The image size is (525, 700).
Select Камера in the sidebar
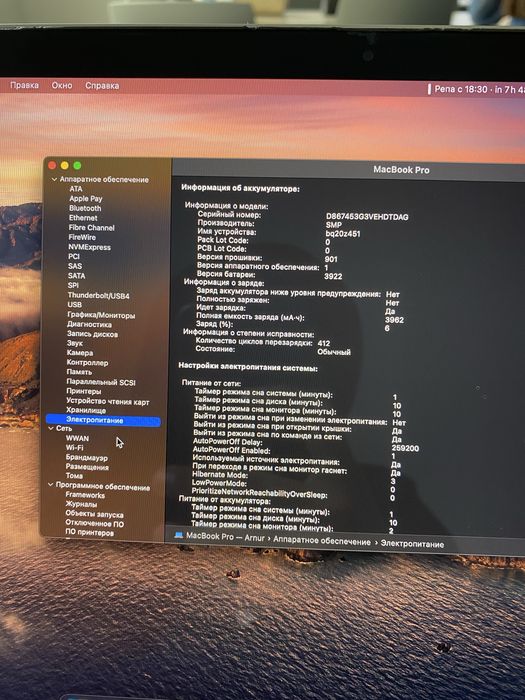click(80, 353)
